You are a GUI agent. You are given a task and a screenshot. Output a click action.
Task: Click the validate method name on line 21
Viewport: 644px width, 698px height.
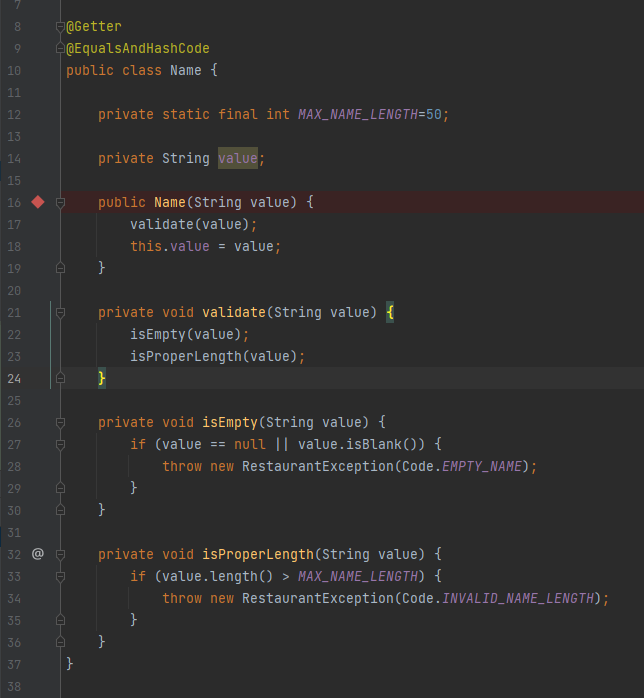(234, 312)
